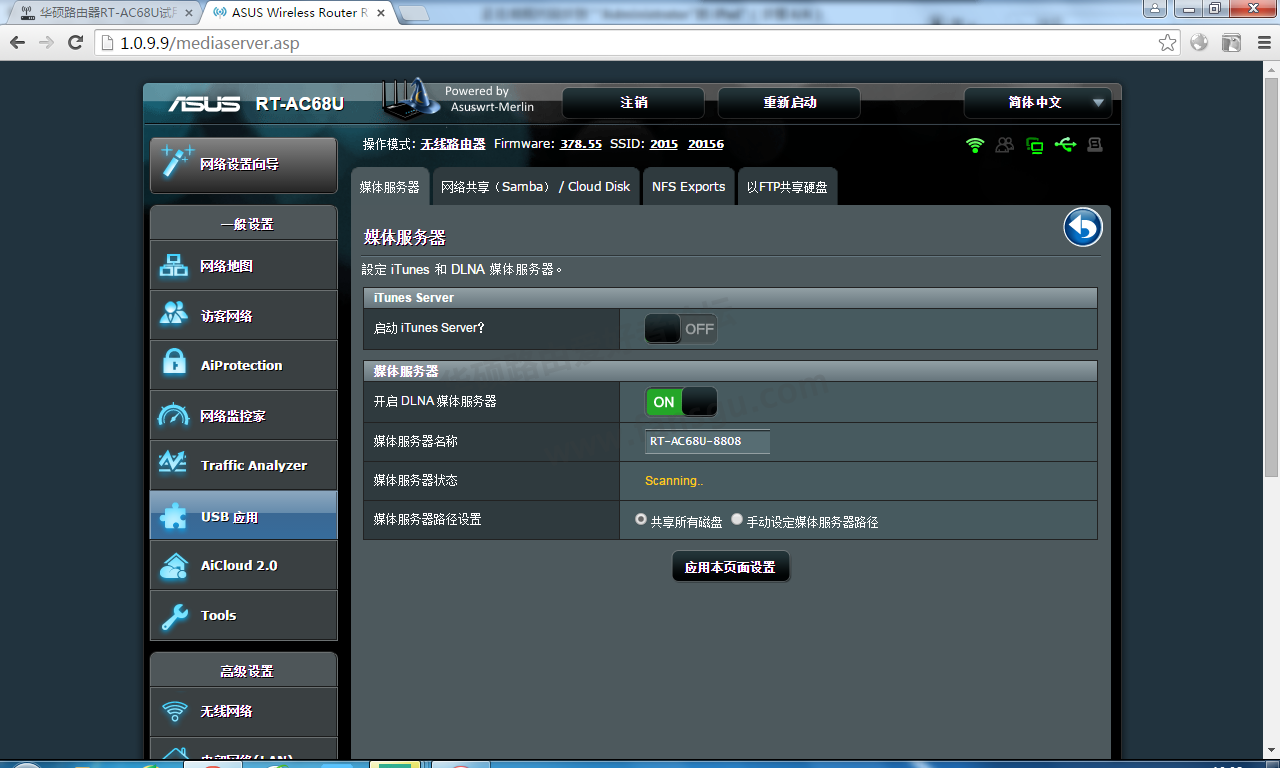Select the share all disks radio button
Image resolution: width=1280 pixels, height=768 pixels.
click(641, 520)
